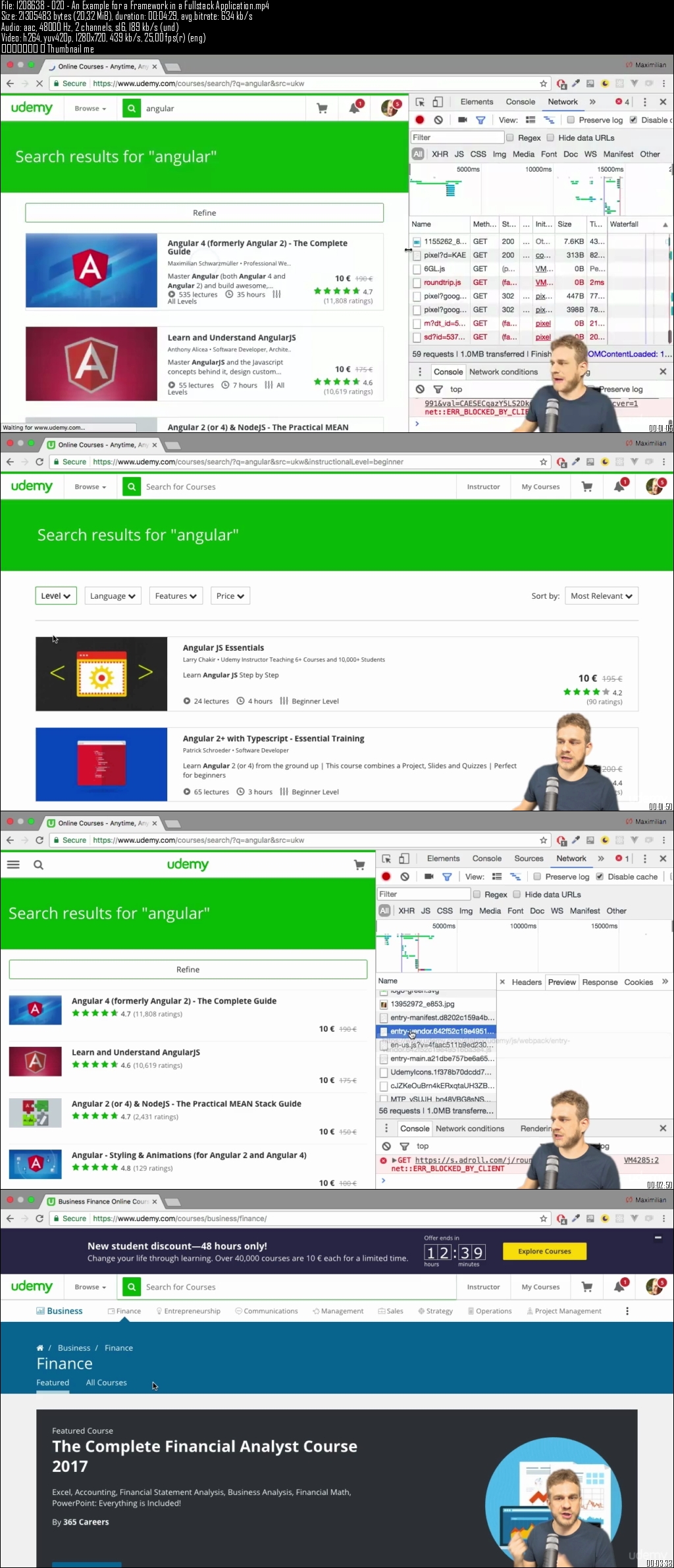Open Cookies tab in request details pane
This screenshot has height=1568, width=674.
pos(638,982)
